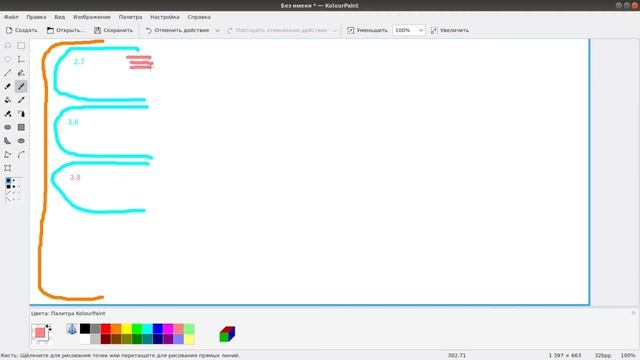Select the Pen tool

tap(21, 73)
